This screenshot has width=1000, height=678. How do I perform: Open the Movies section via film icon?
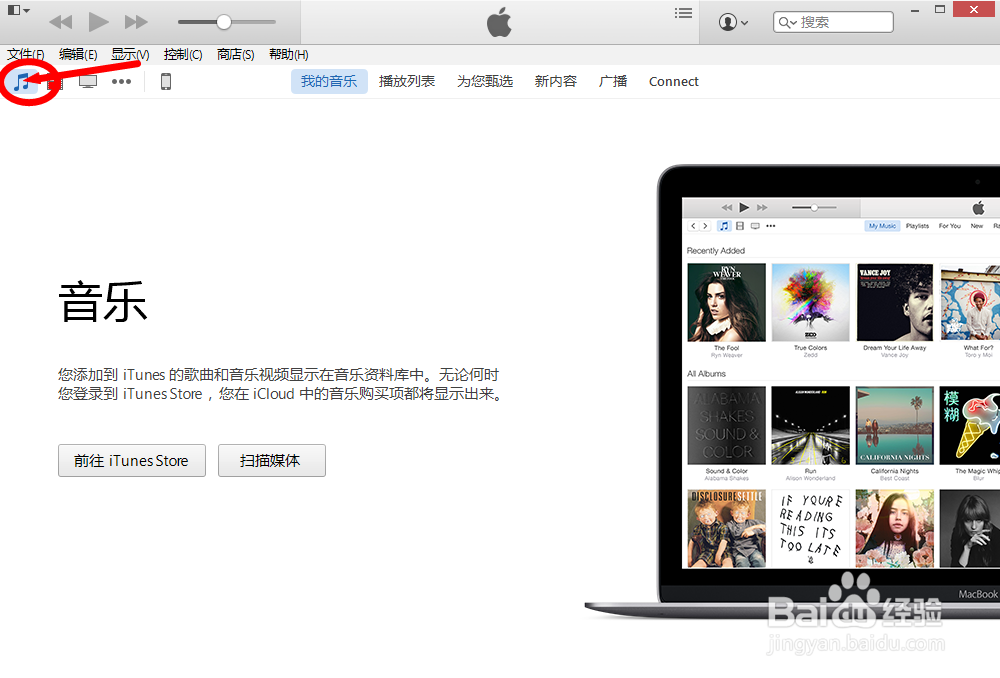(55, 81)
